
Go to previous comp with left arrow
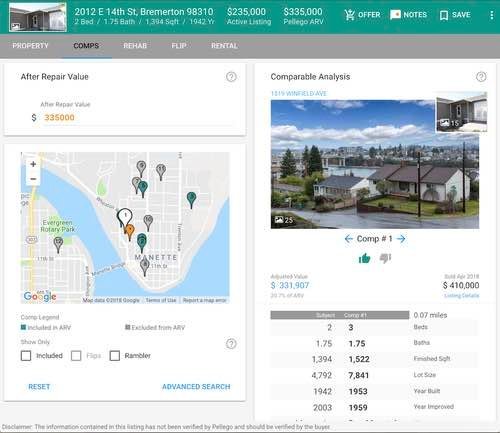point(349,239)
